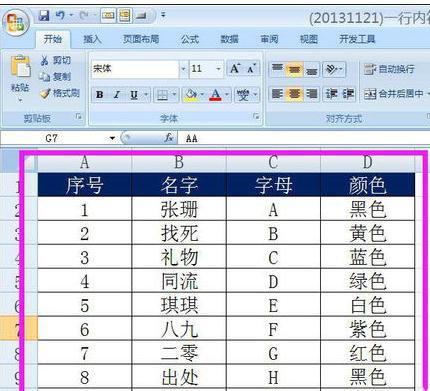Click the 自动换行 wrap text button
This screenshot has width=430, height=391.
click(389, 69)
